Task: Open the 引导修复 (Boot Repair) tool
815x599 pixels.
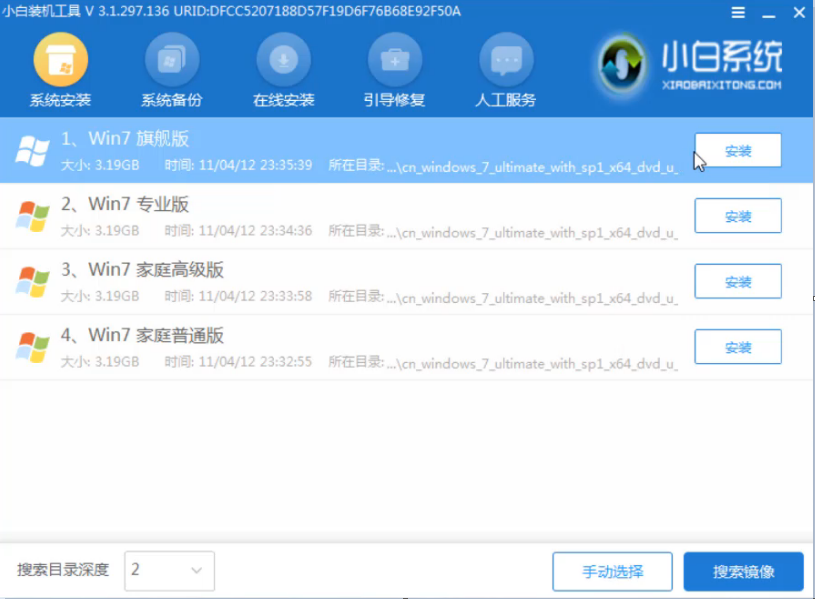Action: click(394, 67)
